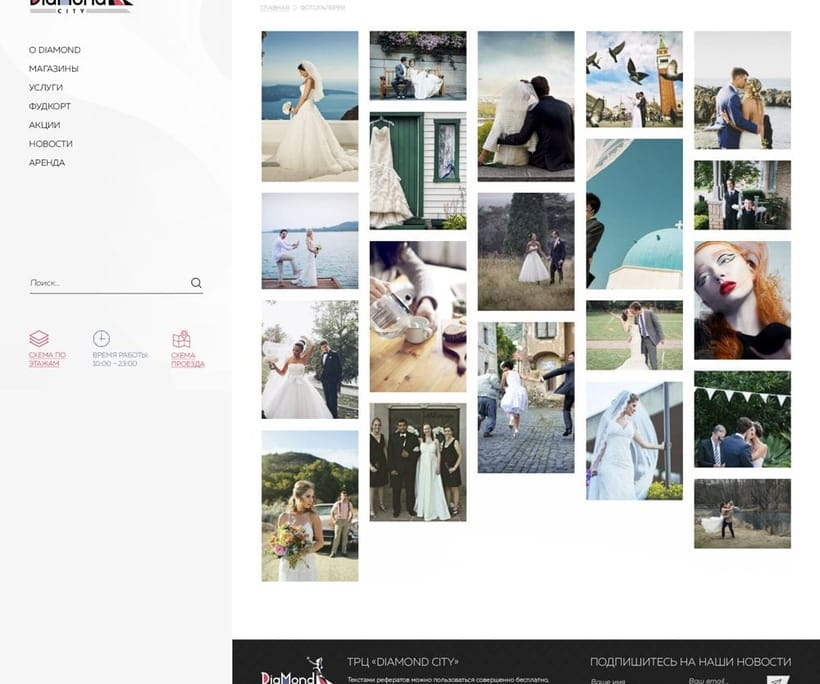Open the photo of a bride with a colorful bouquet
The width and height of the screenshot is (820, 684).
[310, 506]
